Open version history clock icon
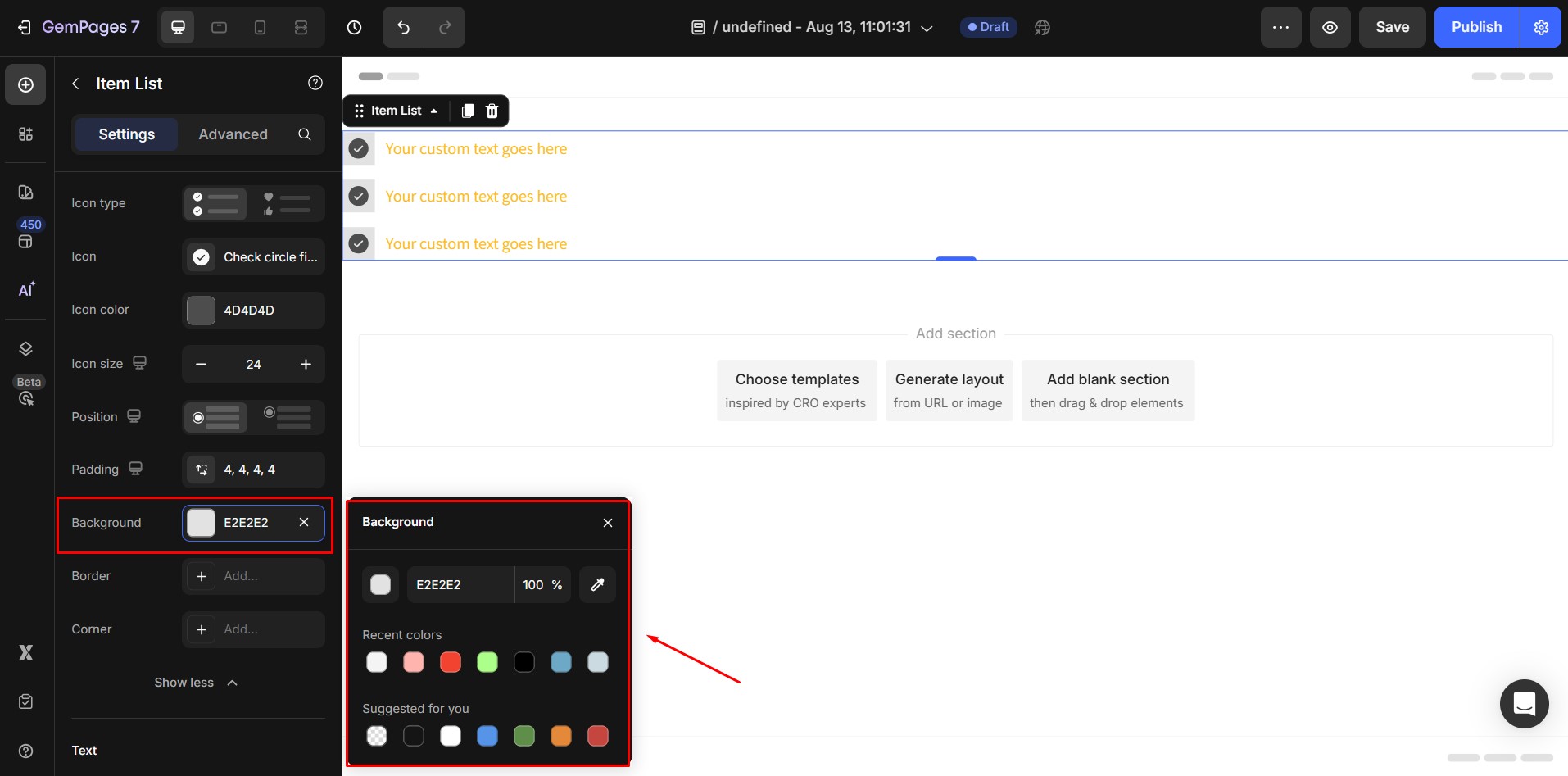 coord(354,27)
